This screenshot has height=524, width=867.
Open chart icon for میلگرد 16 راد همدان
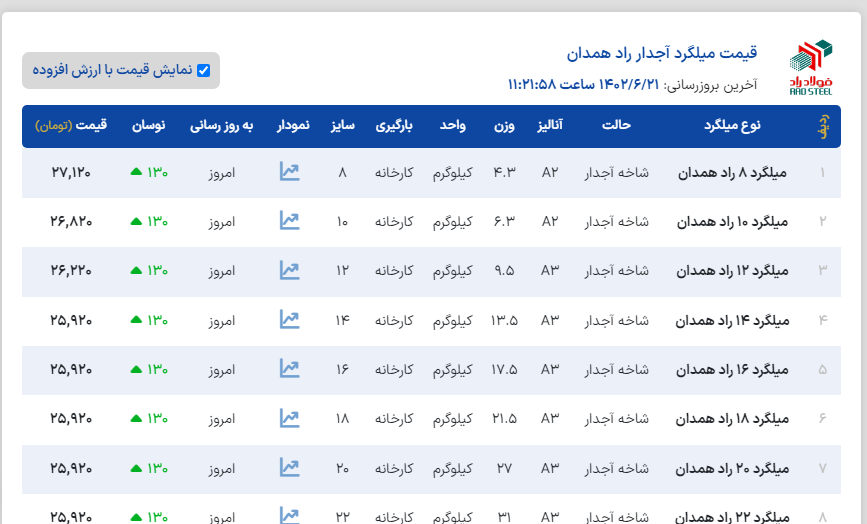click(x=289, y=369)
